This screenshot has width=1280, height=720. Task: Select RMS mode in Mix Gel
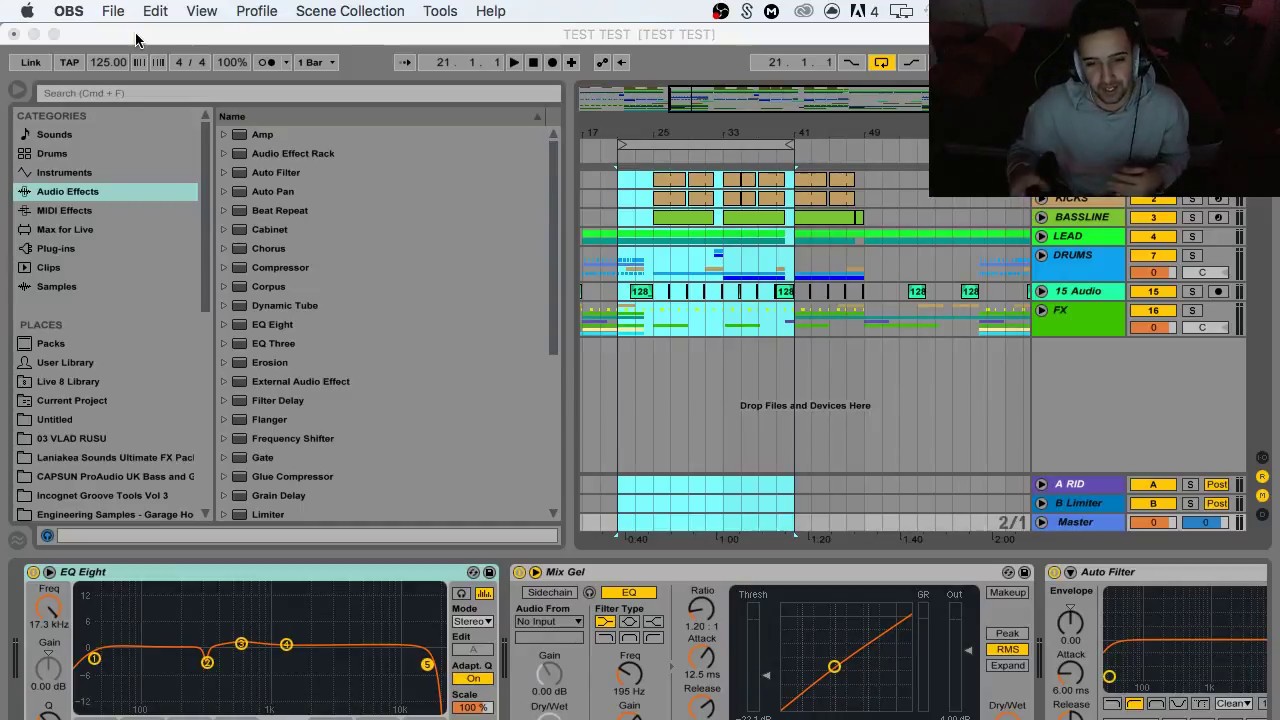pyautogui.click(x=1007, y=650)
